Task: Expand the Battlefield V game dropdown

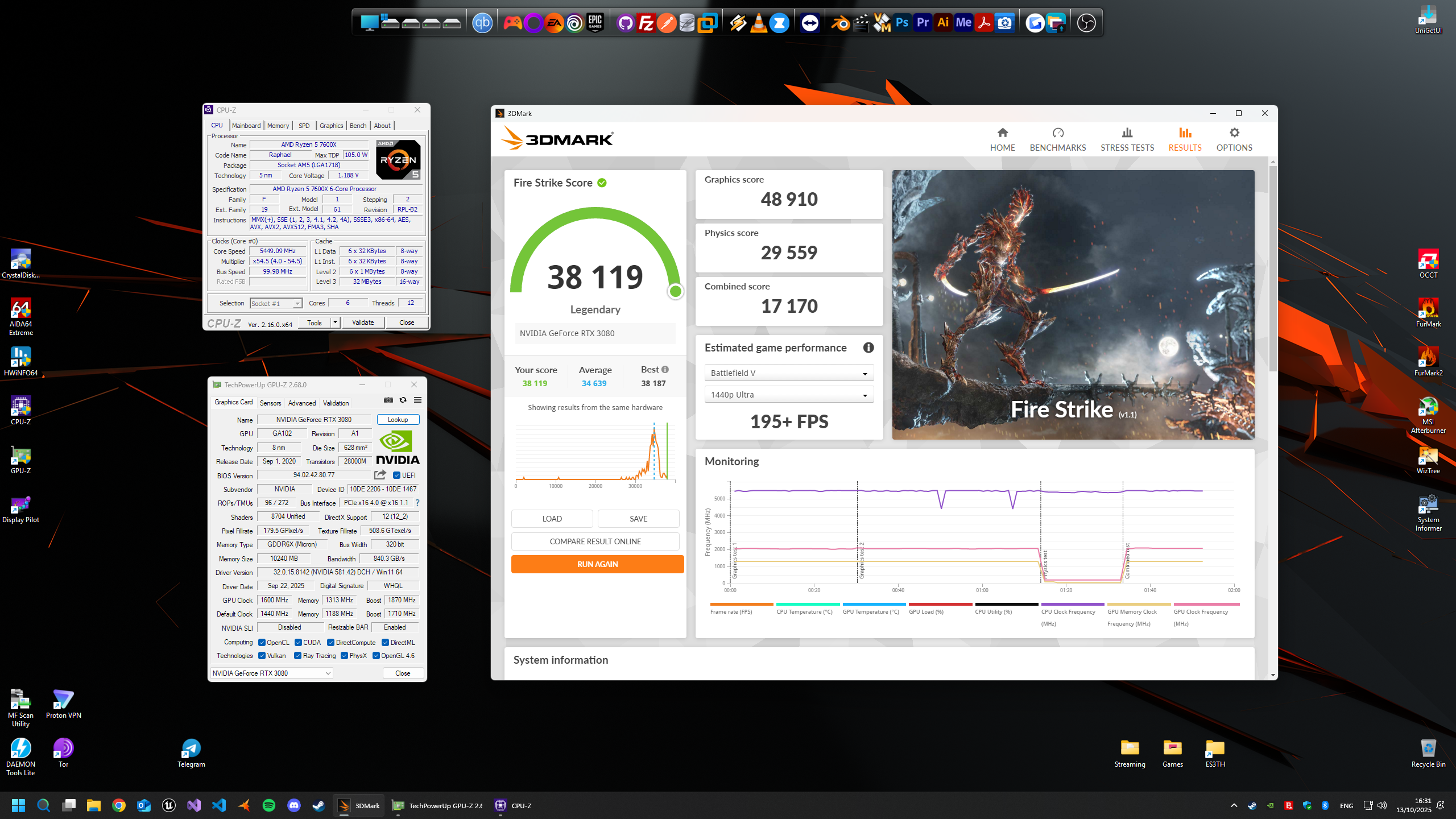Action: pyautogui.click(x=789, y=373)
